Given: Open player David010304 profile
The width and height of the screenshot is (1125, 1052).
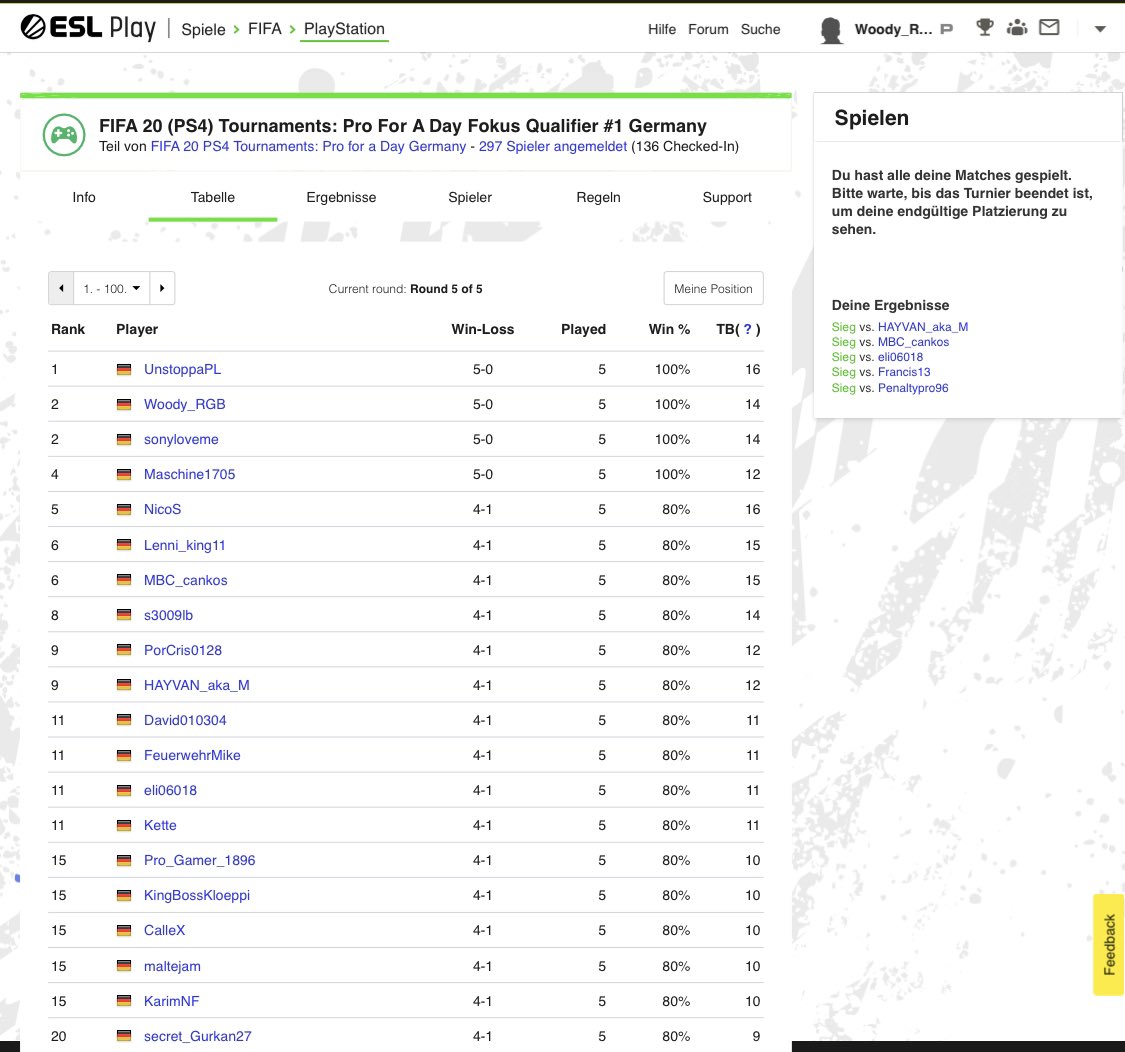Looking at the screenshot, I should tap(185, 720).
